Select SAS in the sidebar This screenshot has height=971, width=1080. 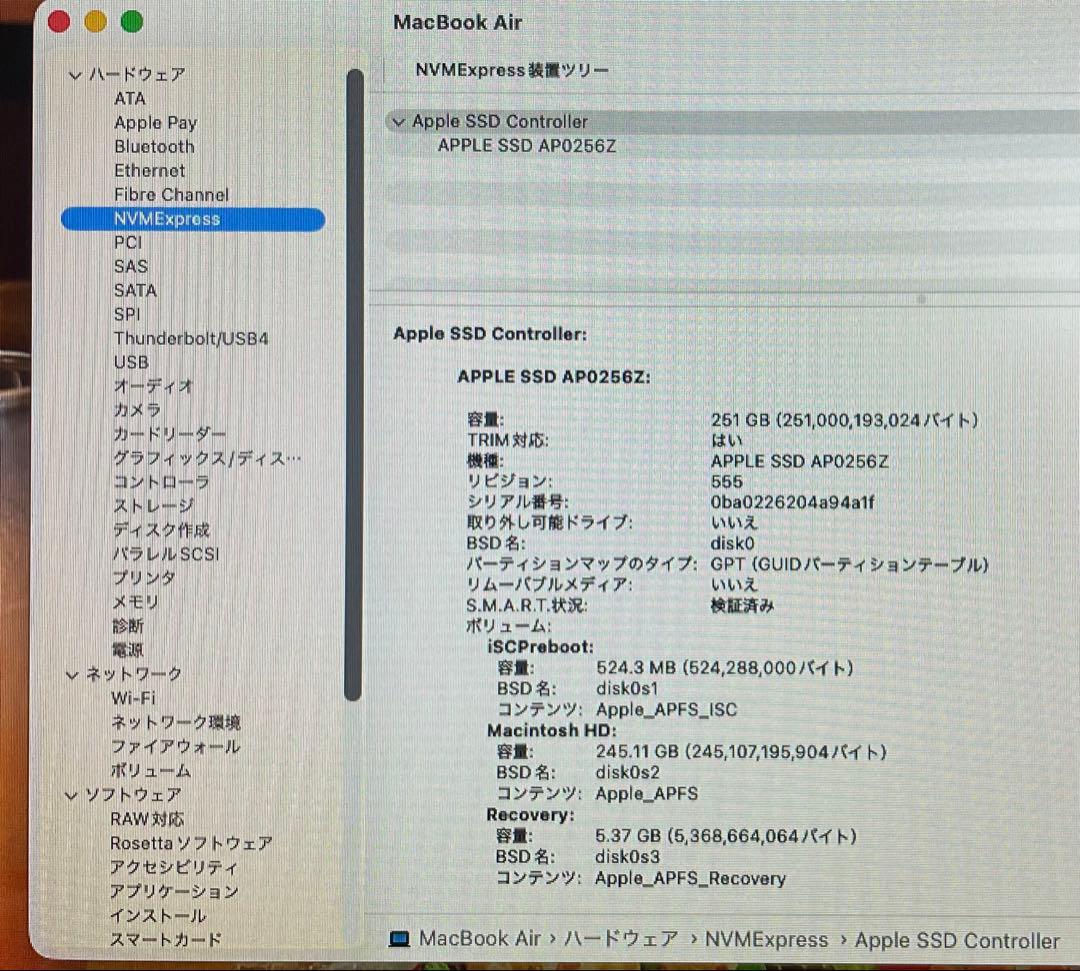tap(131, 267)
